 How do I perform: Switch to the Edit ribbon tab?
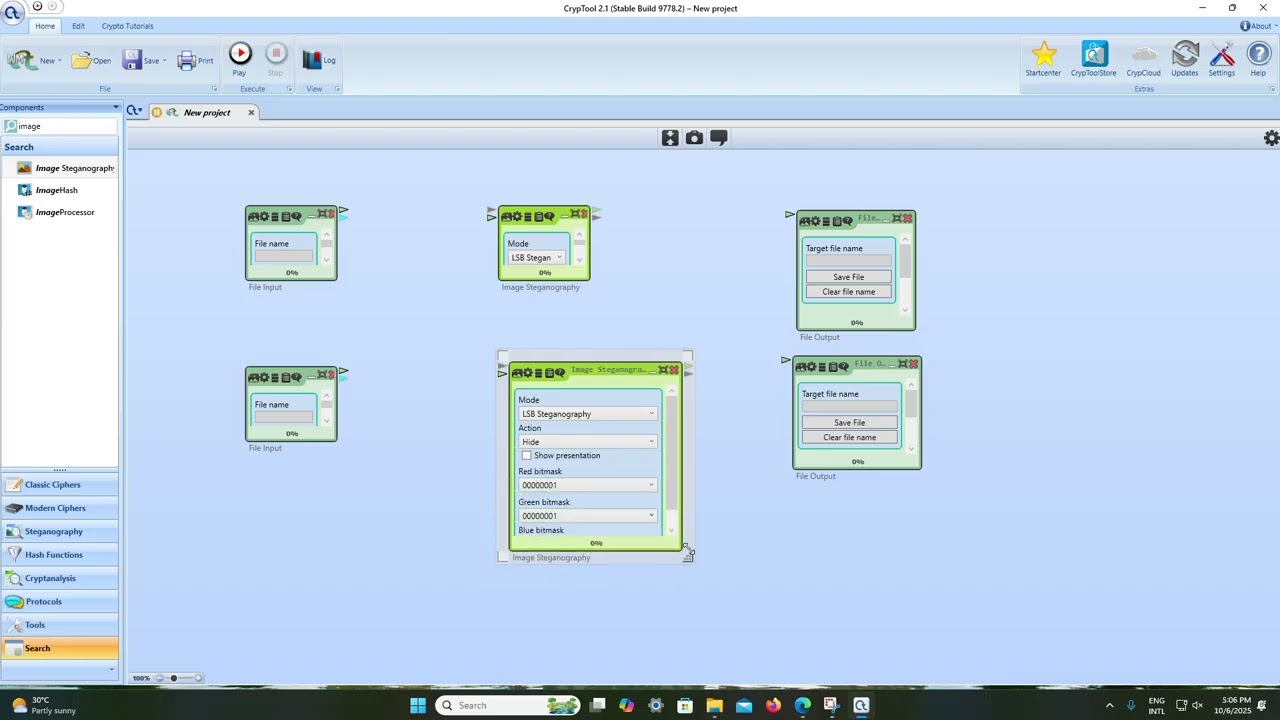click(x=78, y=26)
